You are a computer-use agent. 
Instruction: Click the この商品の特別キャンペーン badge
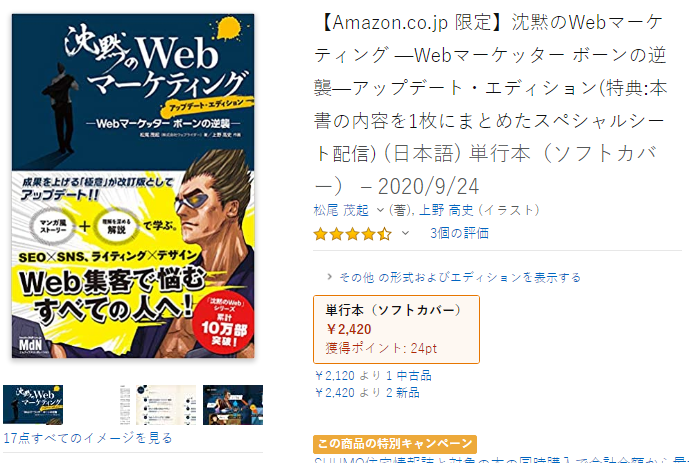point(395,444)
